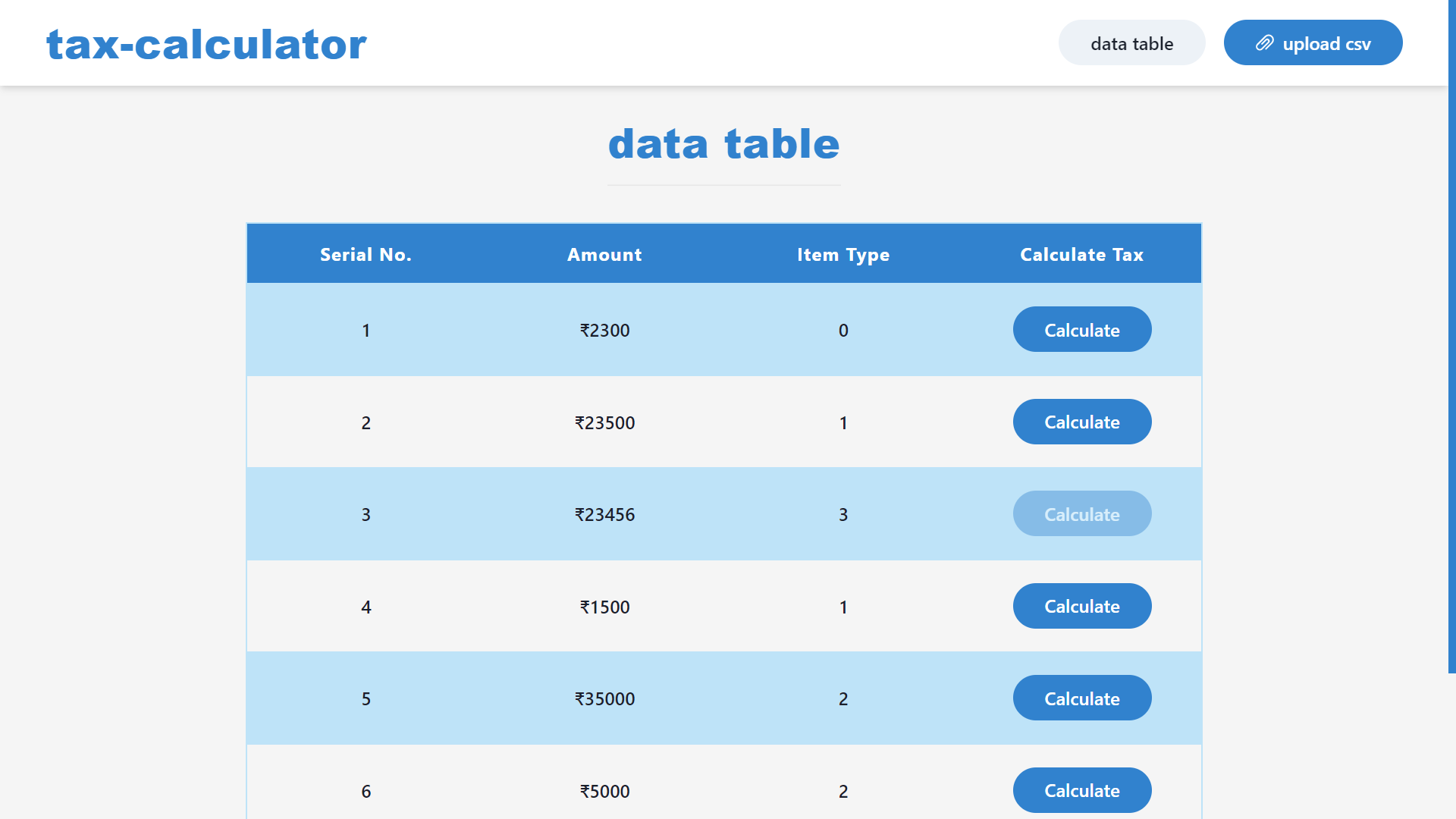Click the ₹2300 amount cell
Image resolution: width=1456 pixels, height=819 pixels.
pyautogui.click(x=604, y=331)
